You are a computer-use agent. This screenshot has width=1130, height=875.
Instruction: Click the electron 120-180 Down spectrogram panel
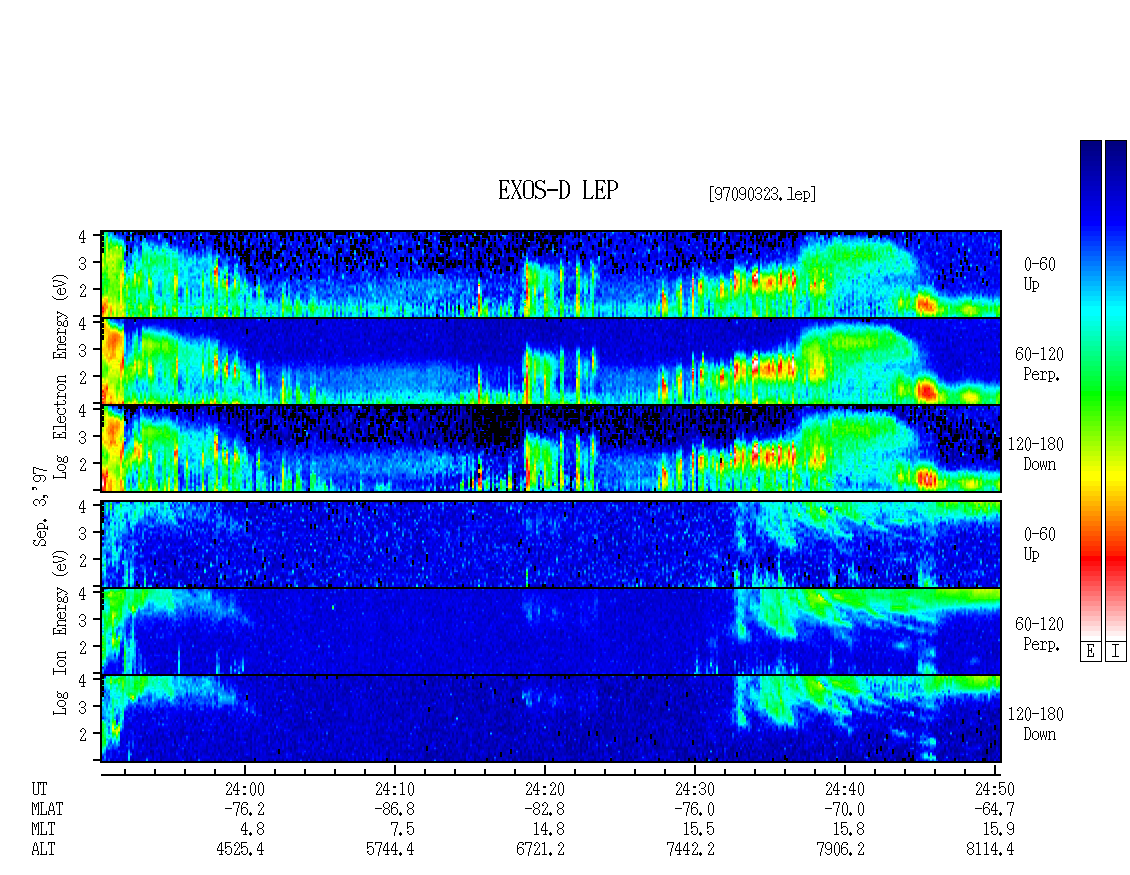point(551,448)
